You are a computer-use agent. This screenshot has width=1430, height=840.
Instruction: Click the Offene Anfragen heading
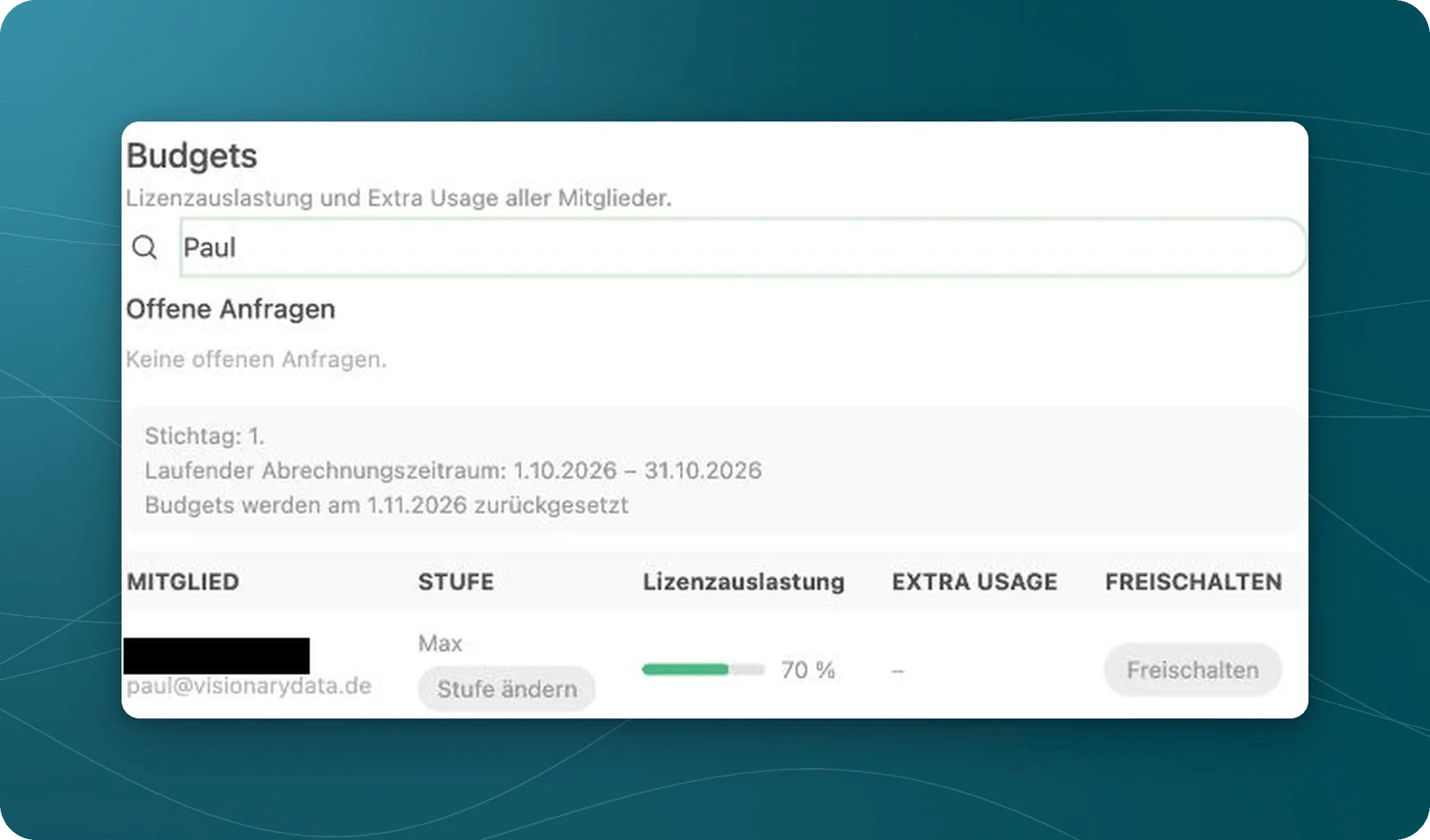pyautogui.click(x=231, y=309)
